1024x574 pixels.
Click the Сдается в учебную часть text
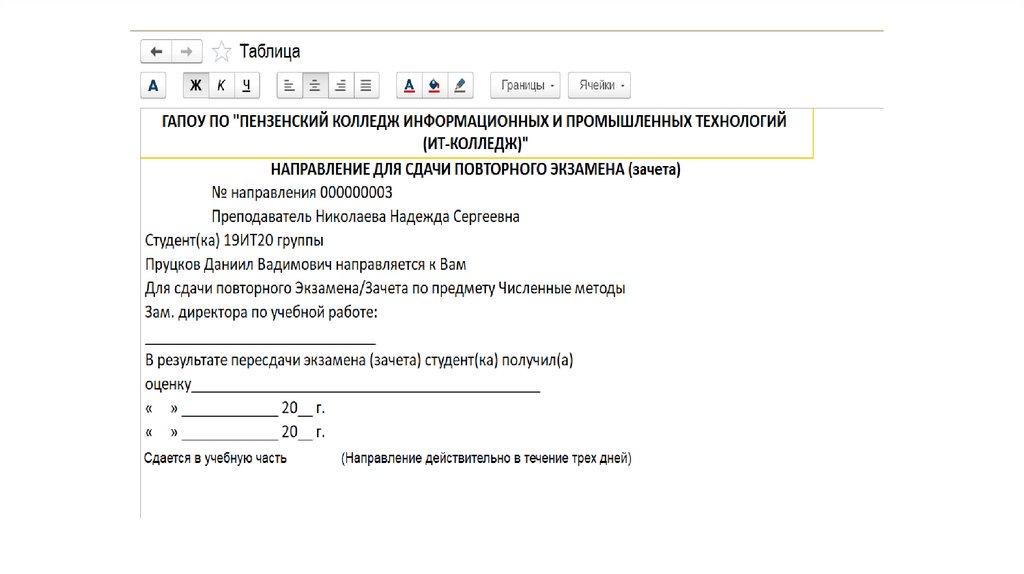(x=215, y=458)
